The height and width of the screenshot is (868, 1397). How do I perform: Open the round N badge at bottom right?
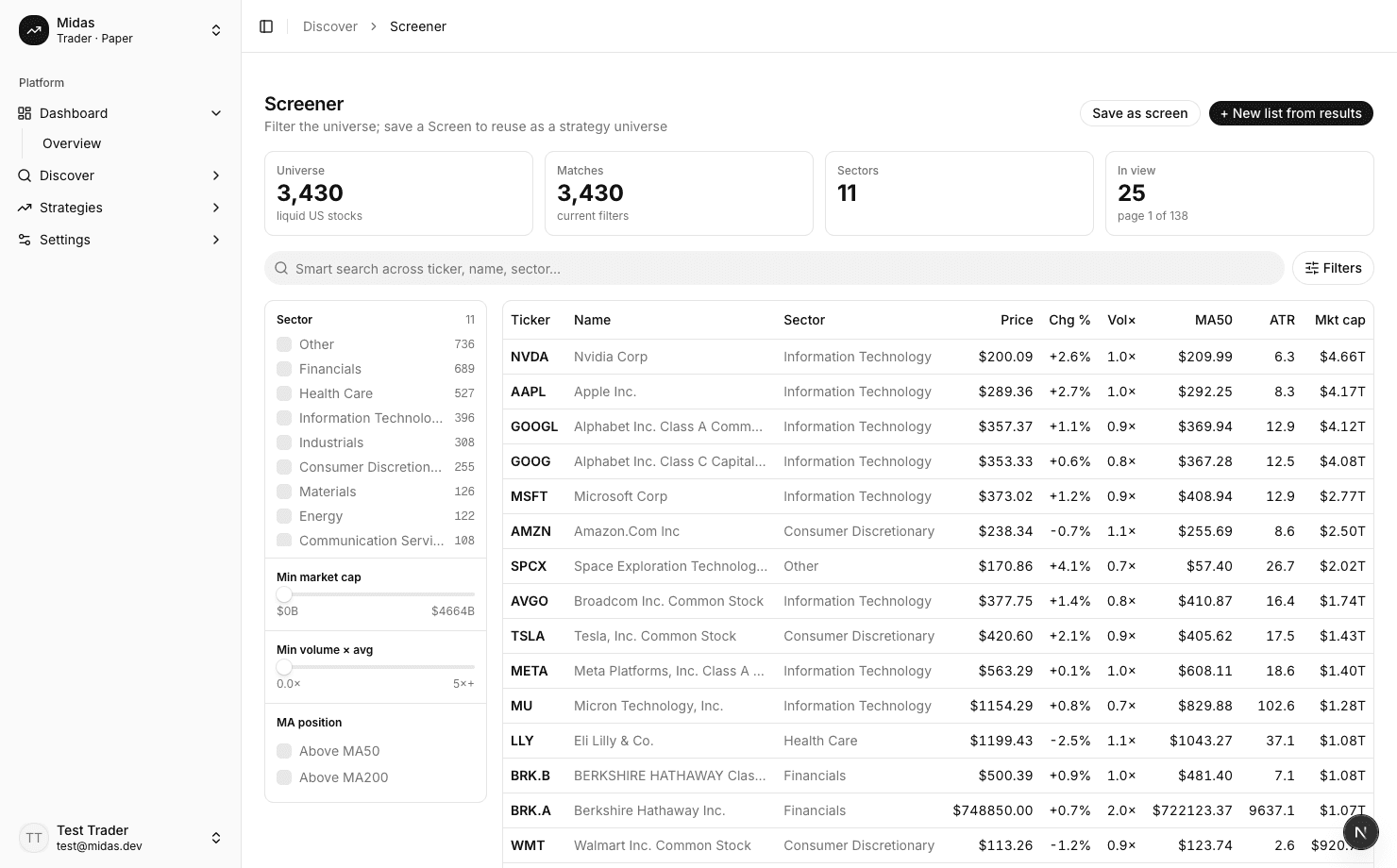(x=1360, y=832)
